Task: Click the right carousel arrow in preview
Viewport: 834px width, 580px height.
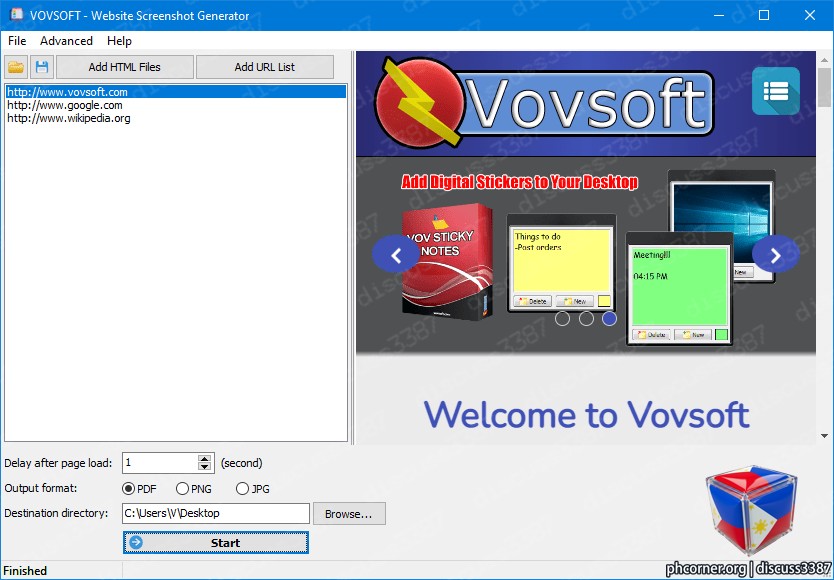Action: [775, 255]
